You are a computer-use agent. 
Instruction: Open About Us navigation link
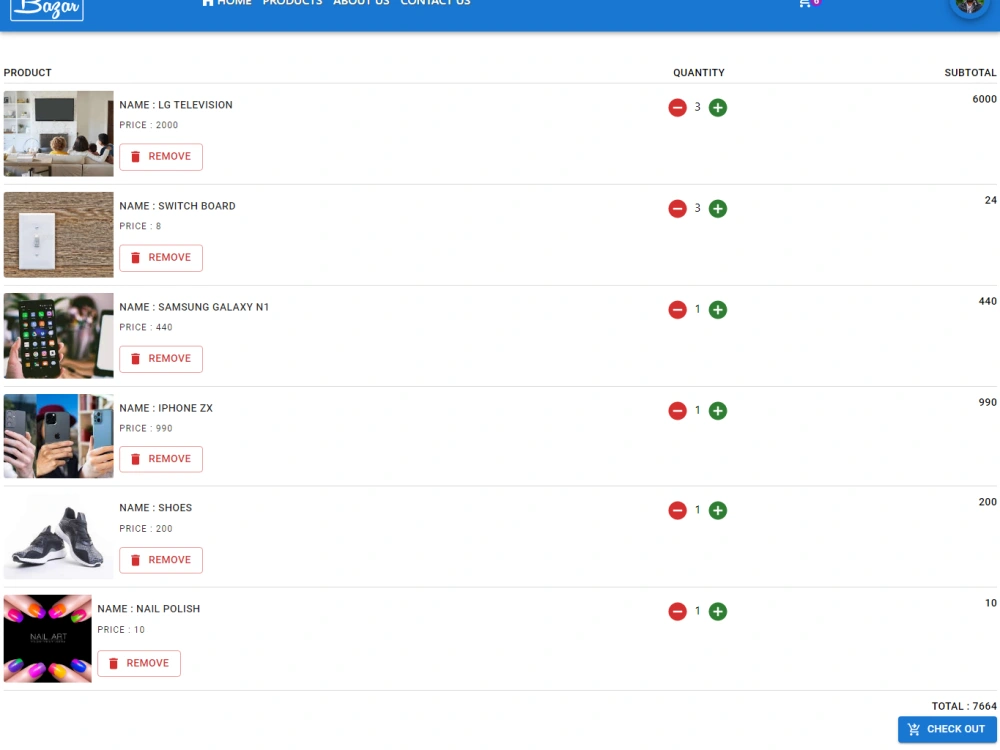(x=361, y=3)
